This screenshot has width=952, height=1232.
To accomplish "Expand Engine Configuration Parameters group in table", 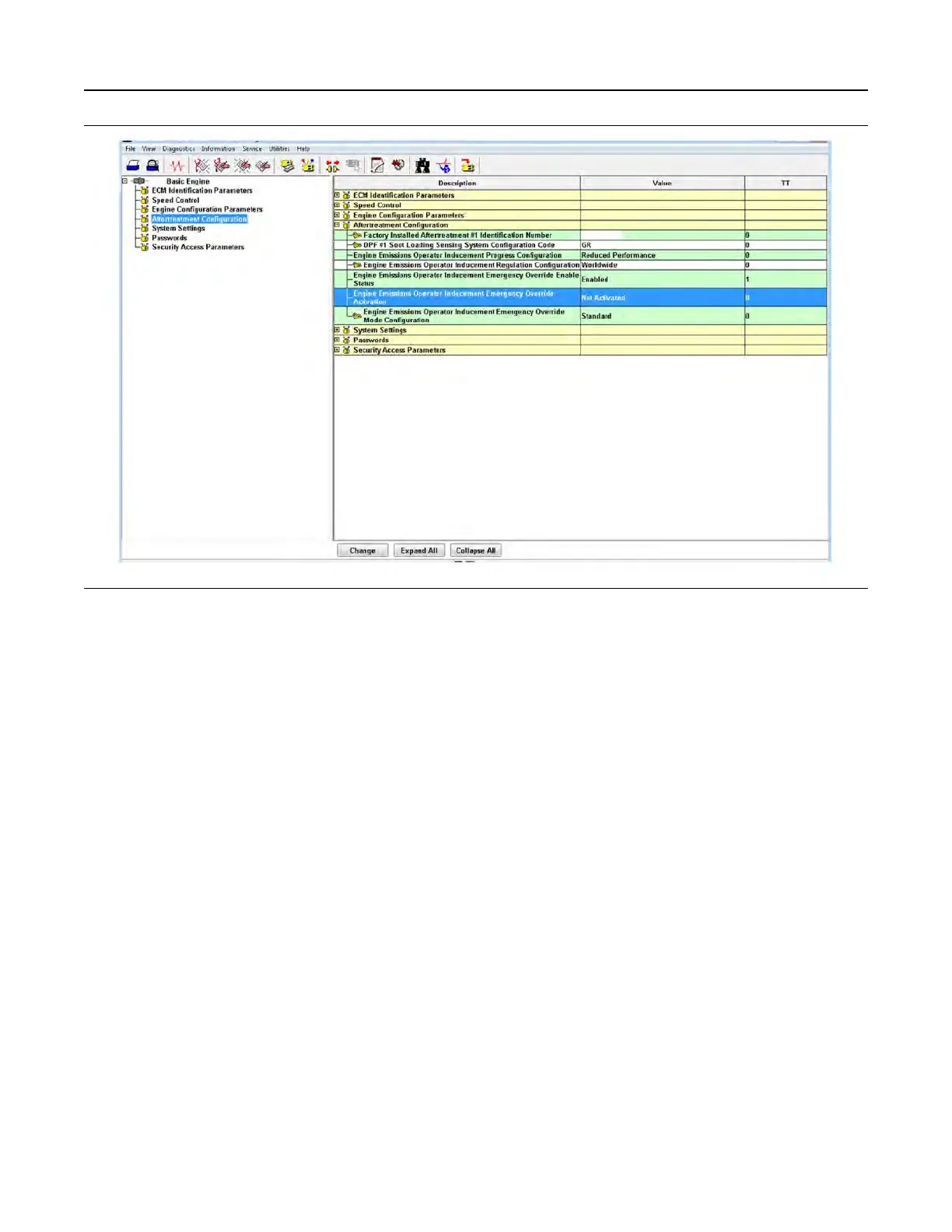I will point(337,215).
